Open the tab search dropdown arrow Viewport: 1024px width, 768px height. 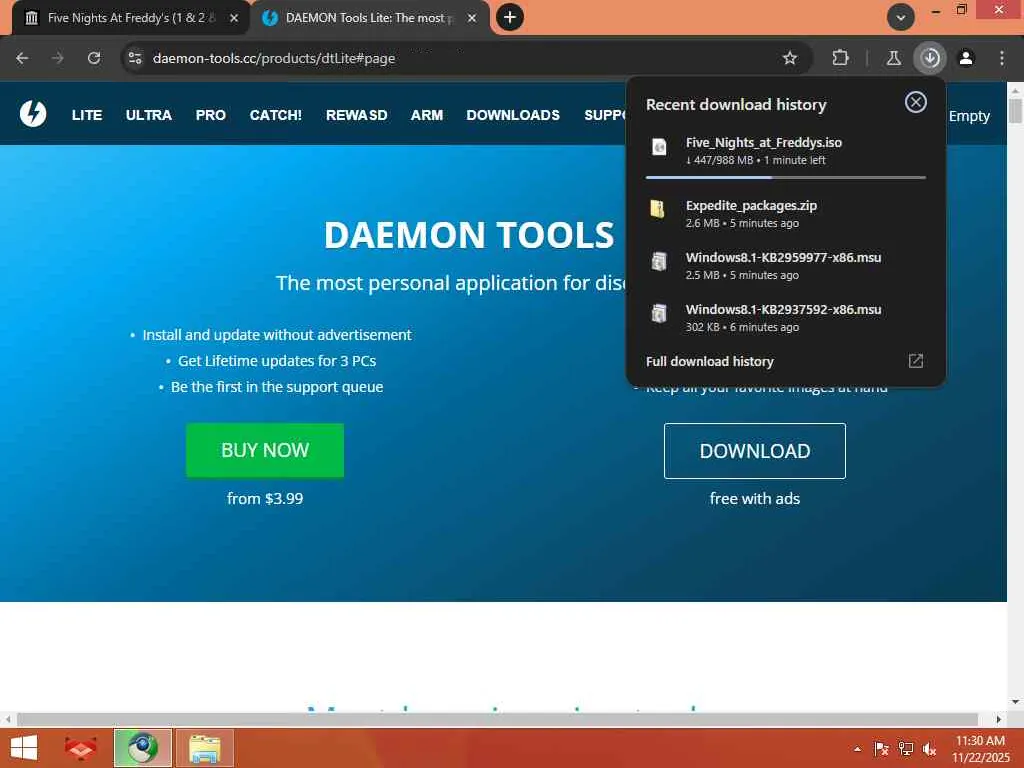coord(901,18)
